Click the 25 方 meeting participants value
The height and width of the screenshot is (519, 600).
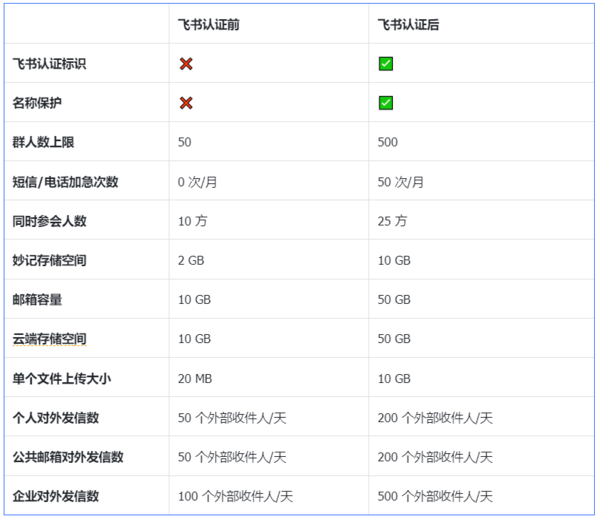tap(392, 221)
